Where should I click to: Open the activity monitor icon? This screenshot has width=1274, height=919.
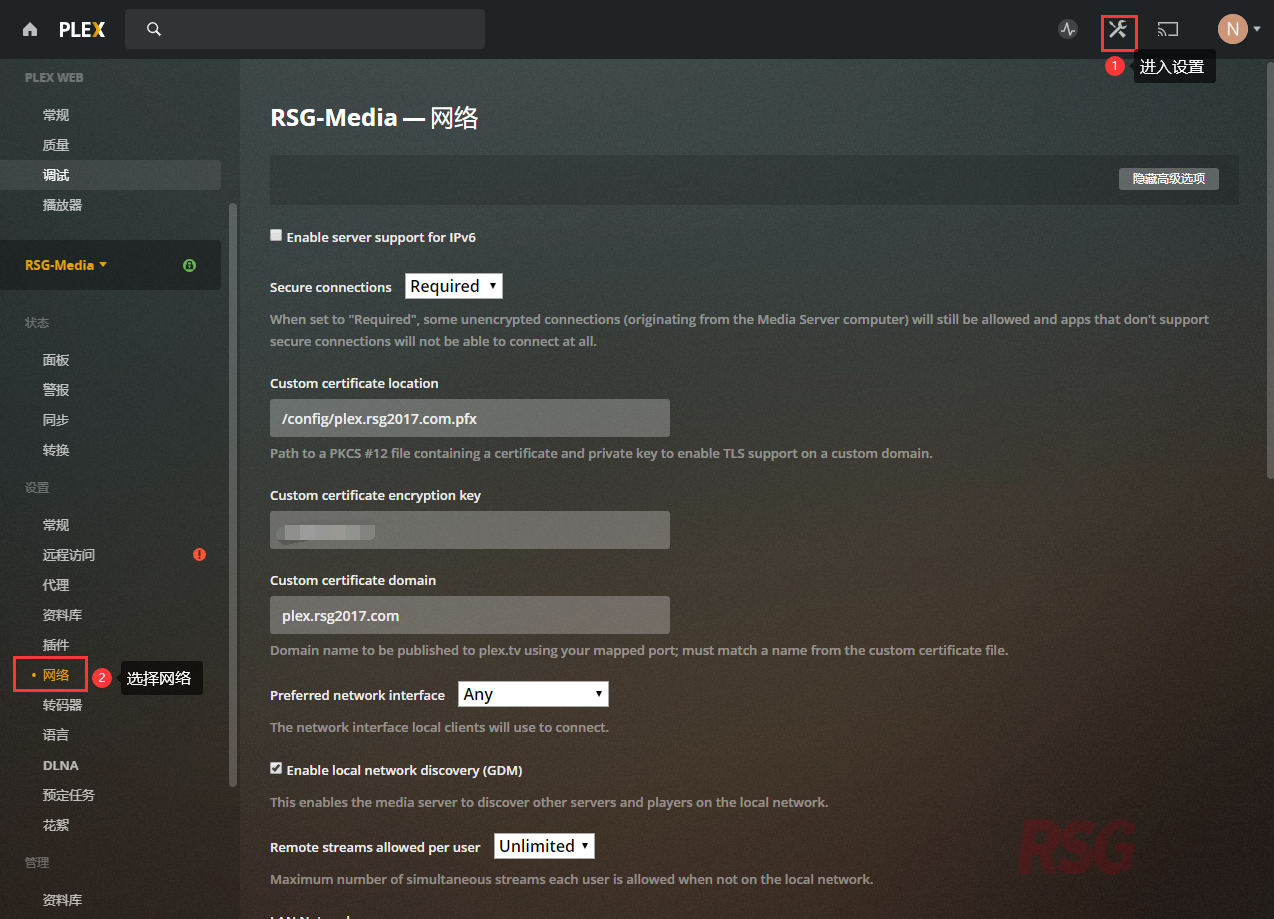tap(1068, 29)
